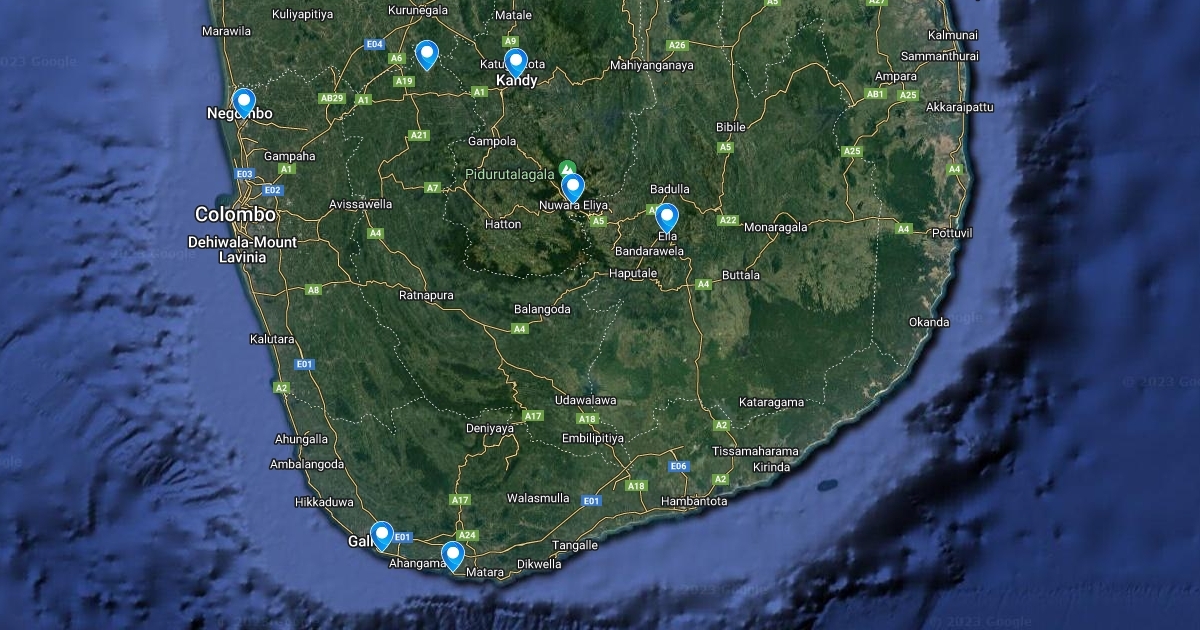Click the A26 road shield

(677, 45)
